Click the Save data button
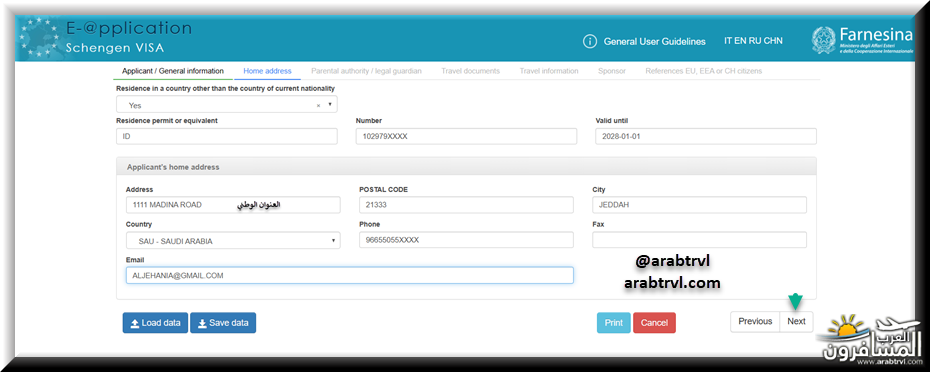Viewport: 930px width, 372px height. tap(223, 323)
